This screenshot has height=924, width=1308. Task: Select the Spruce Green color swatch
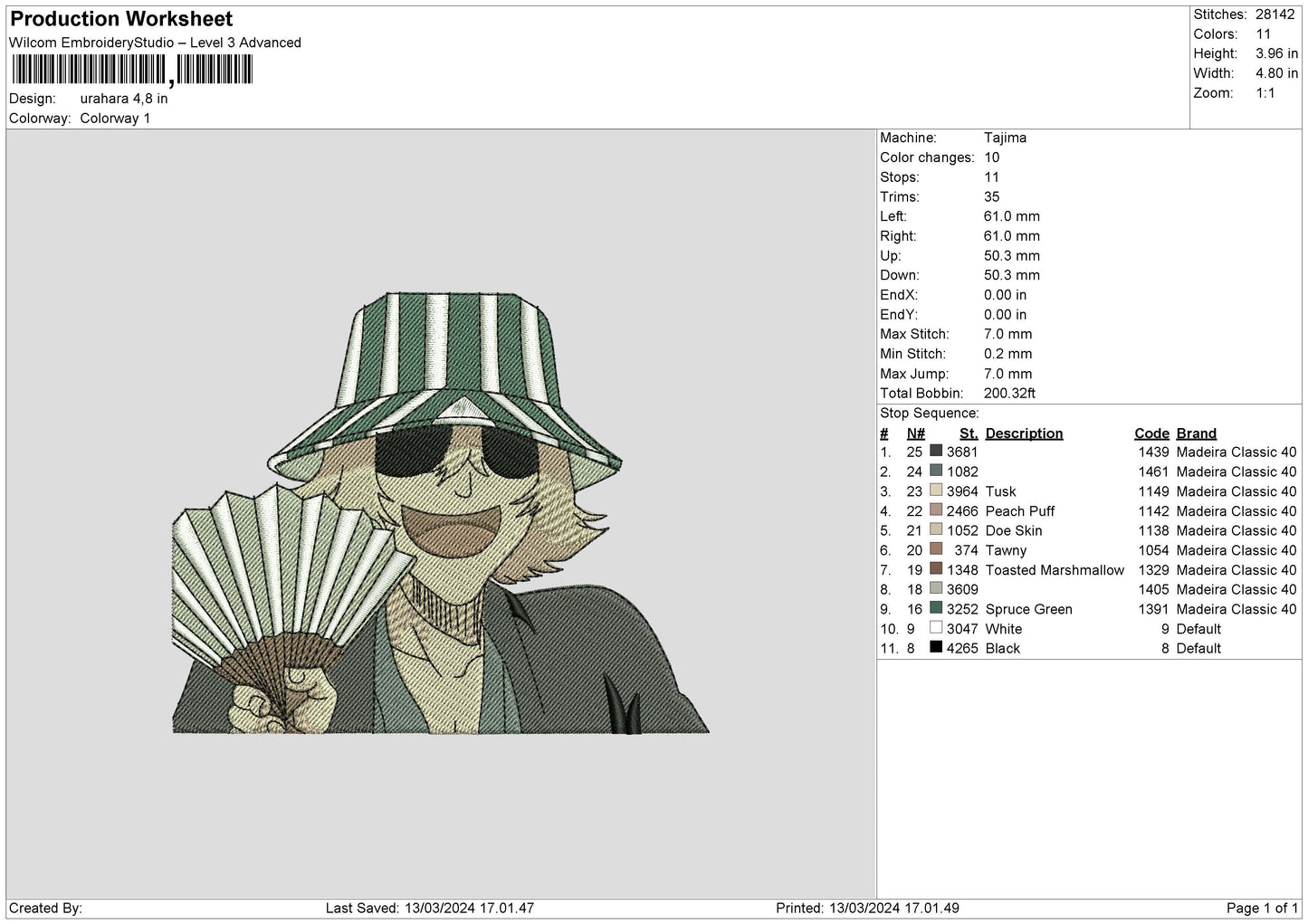(x=936, y=608)
